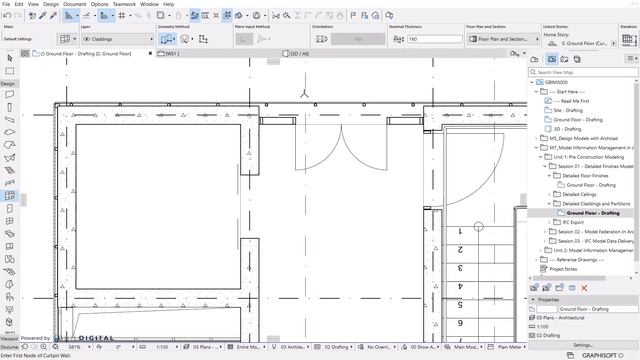Select the Column tool
This screenshot has width=640, height=360.
(9, 107)
